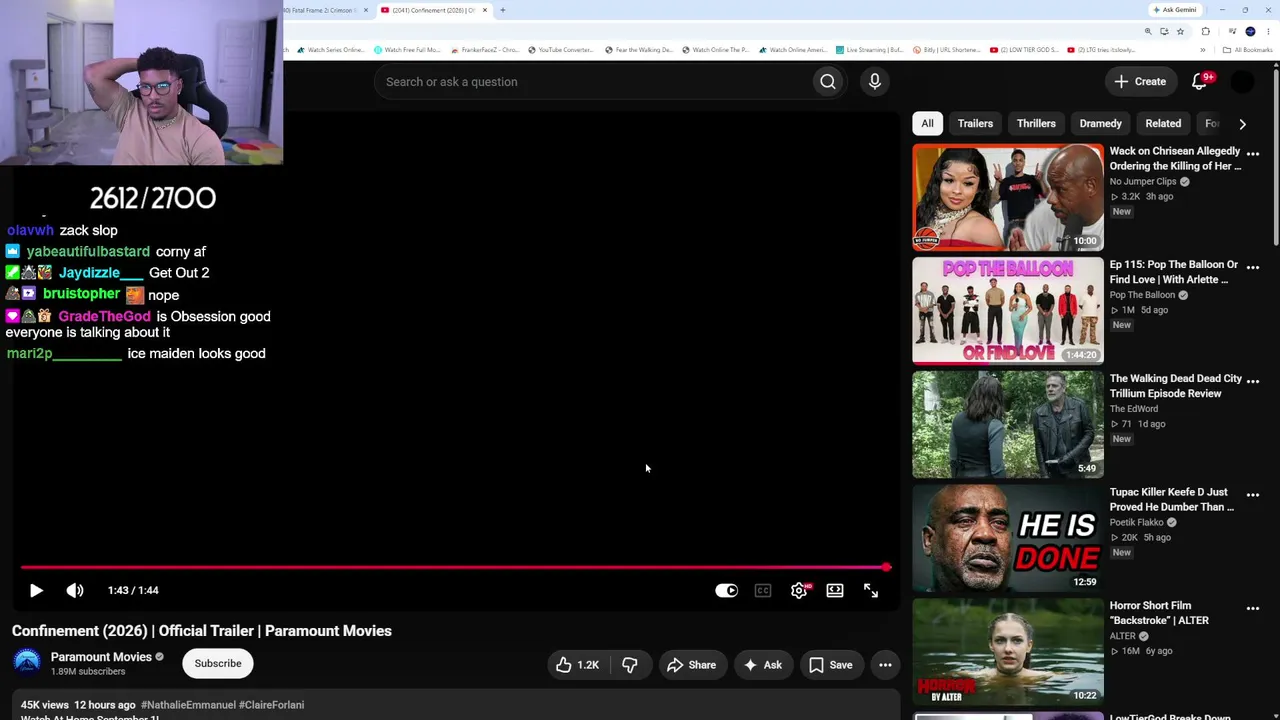
Task: Open options menu for Pop The Balloon video
Action: (1253, 268)
